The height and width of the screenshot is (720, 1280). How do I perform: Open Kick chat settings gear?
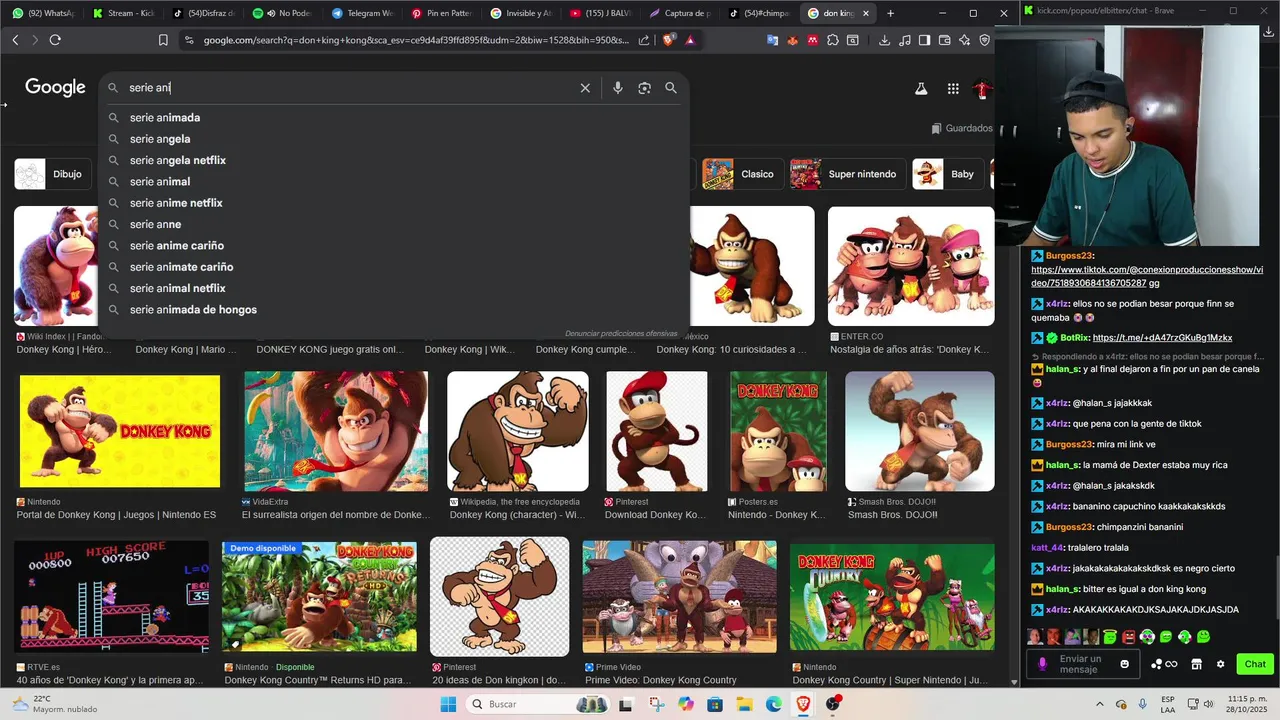(x=1220, y=664)
